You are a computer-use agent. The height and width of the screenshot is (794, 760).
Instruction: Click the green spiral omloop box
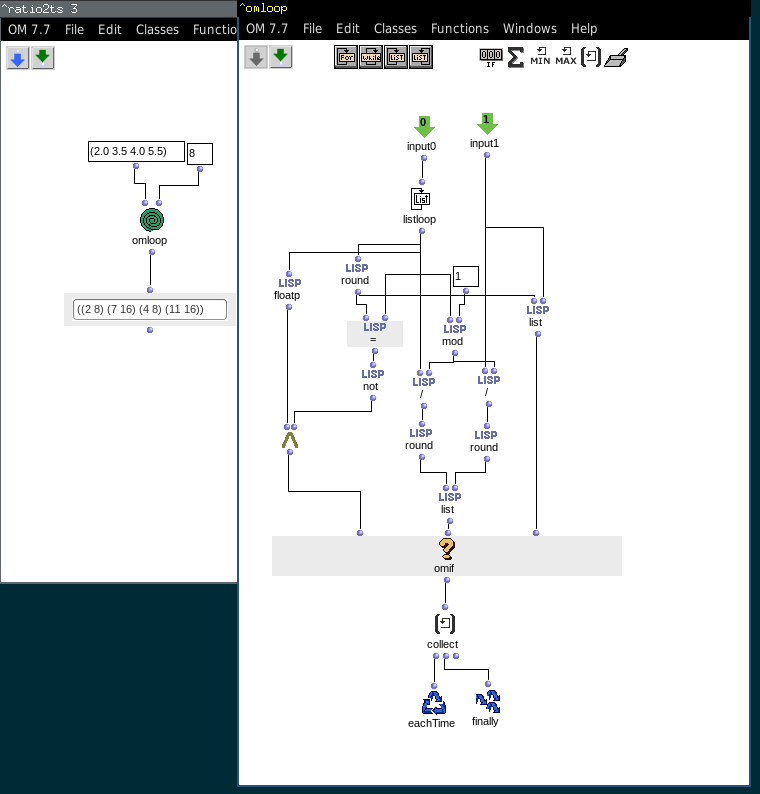point(151,220)
